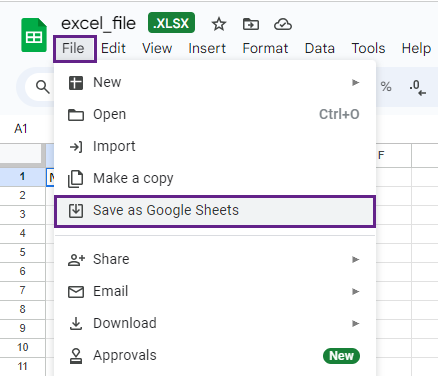Select Save as Google Sheets
The width and height of the screenshot is (438, 376).
215,211
